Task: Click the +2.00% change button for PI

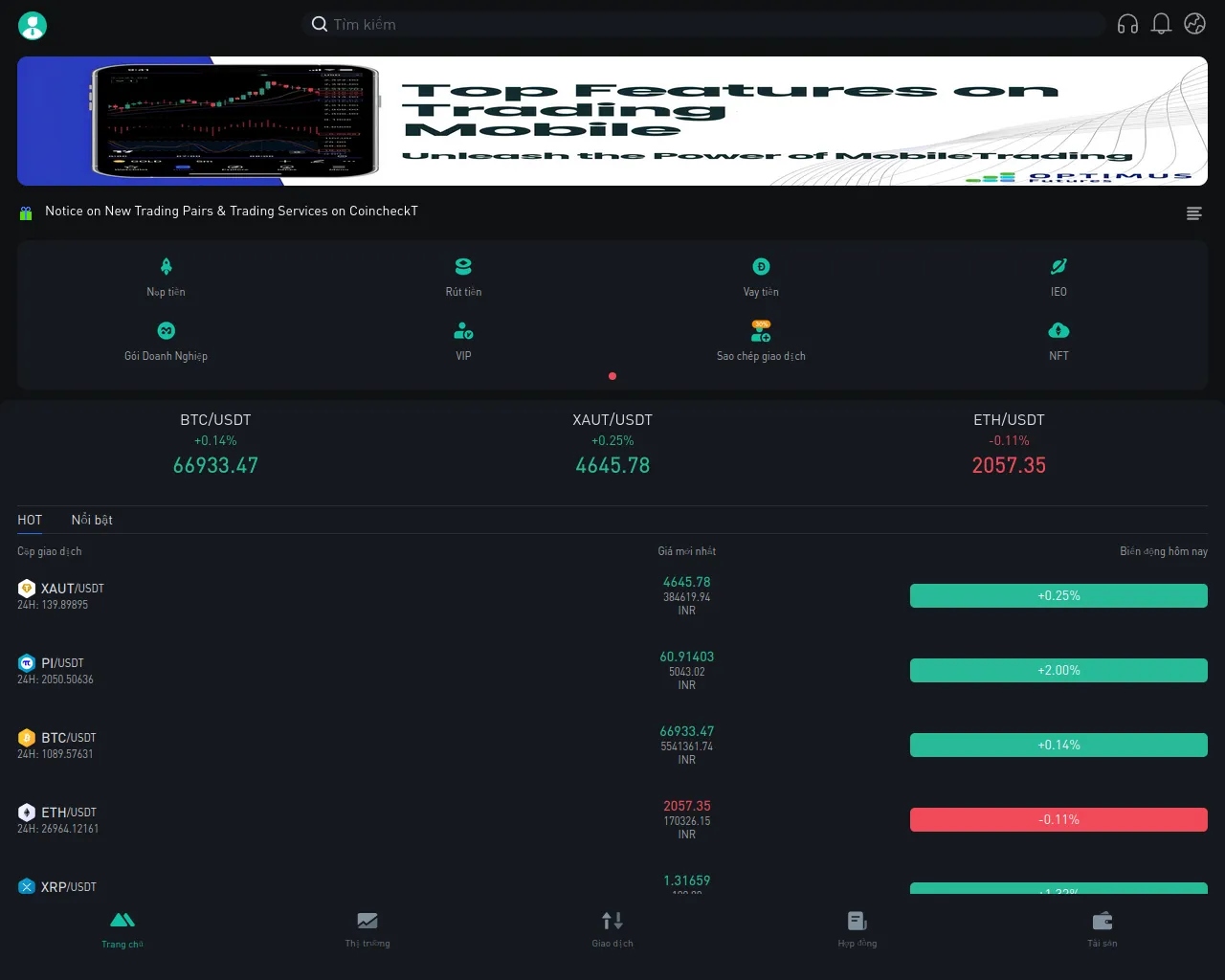Action: [x=1058, y=670]
